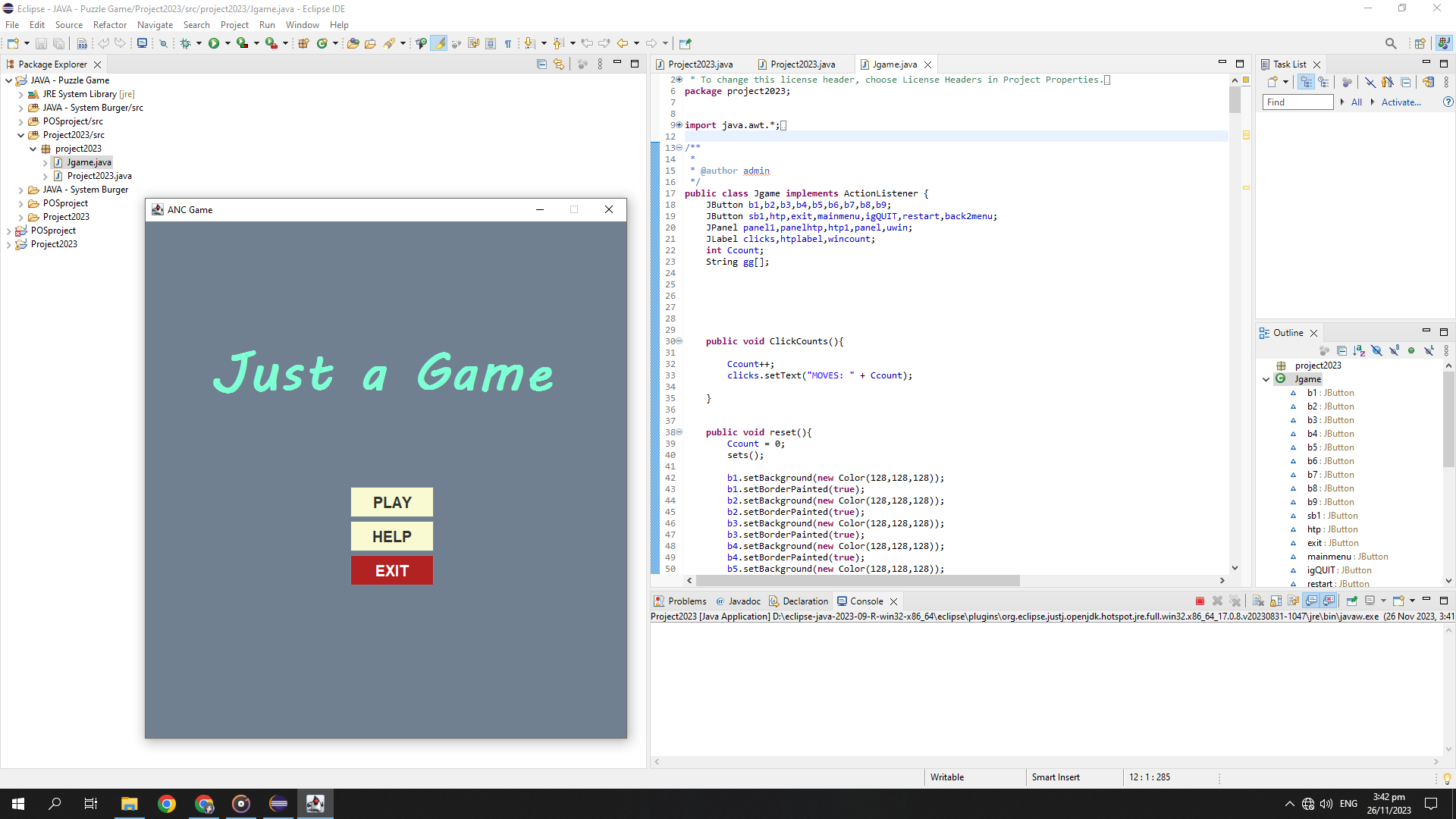Click the Activate... link in Task List
1456x819 pixels.
[1401, 102]
